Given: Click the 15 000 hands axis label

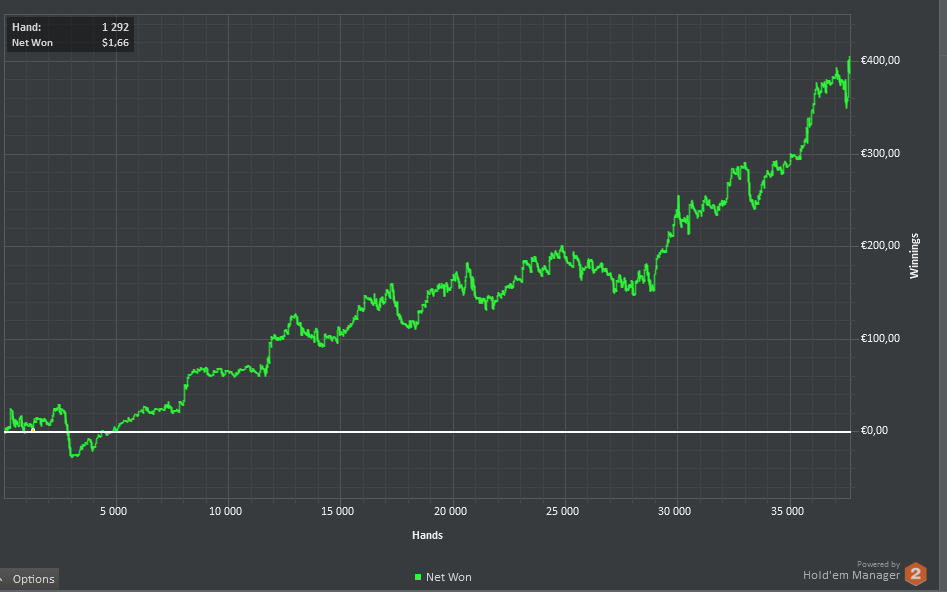Looking at the screenshot, I should click(338, 511).
